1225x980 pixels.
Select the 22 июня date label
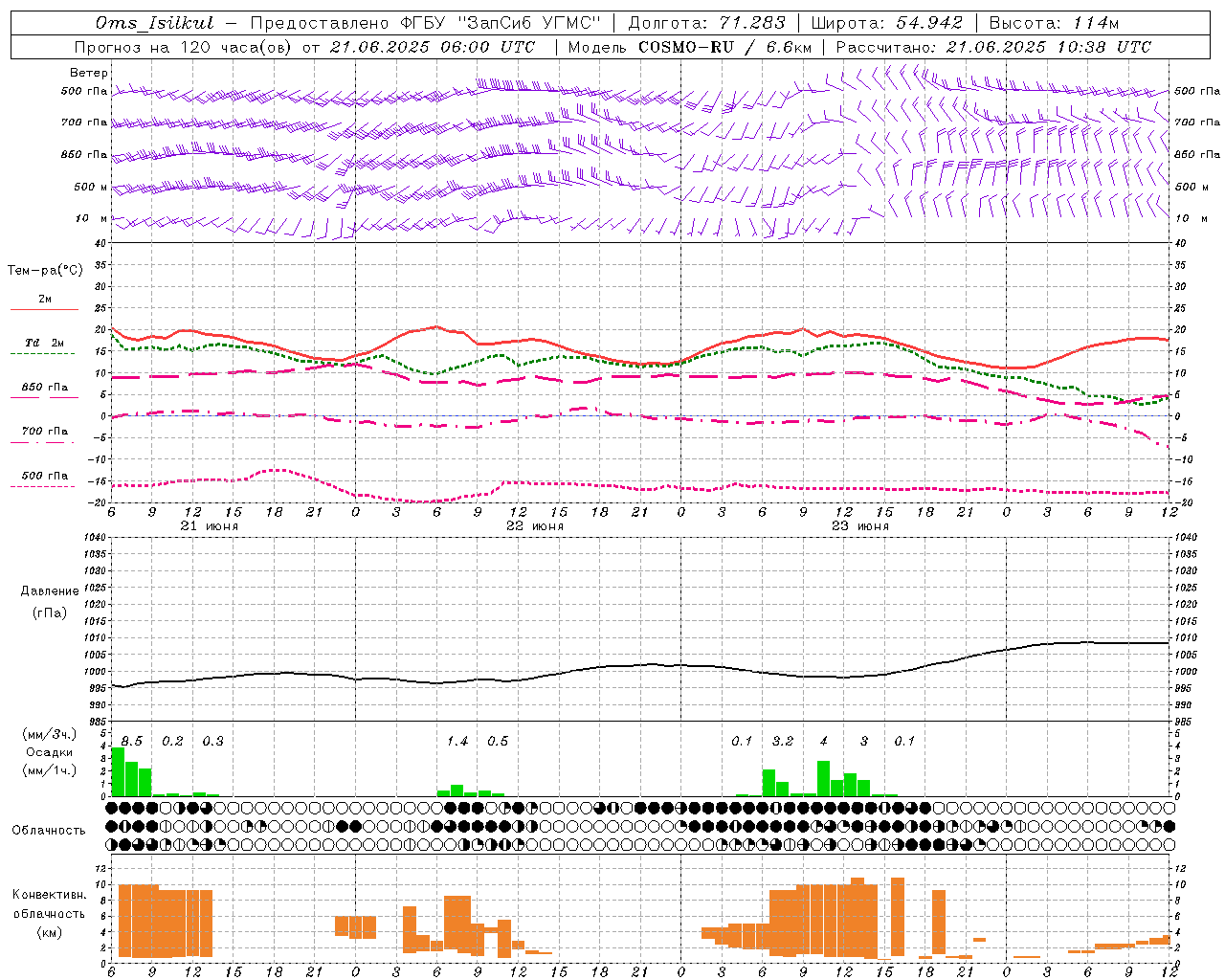[535, 526]
